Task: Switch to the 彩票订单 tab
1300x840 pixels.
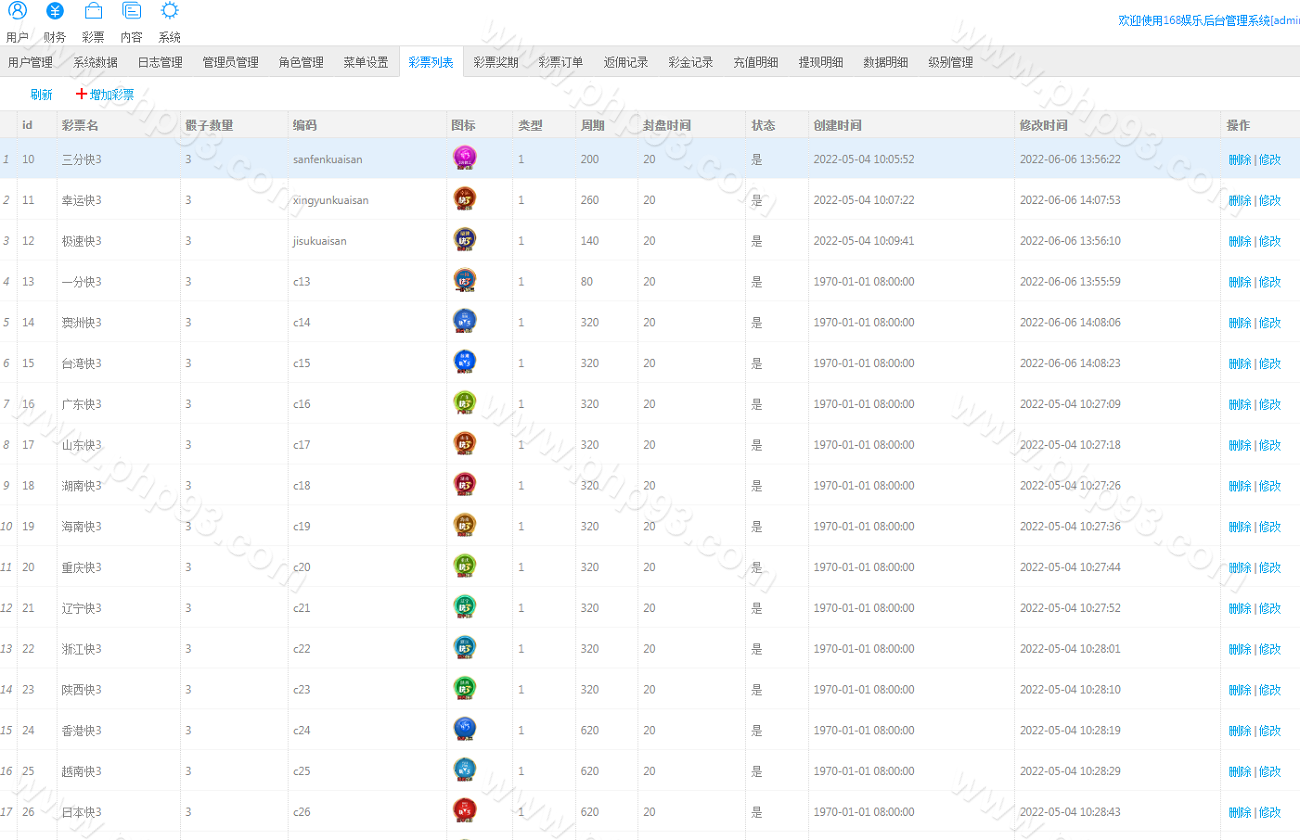Action: [x=561, y=62]
